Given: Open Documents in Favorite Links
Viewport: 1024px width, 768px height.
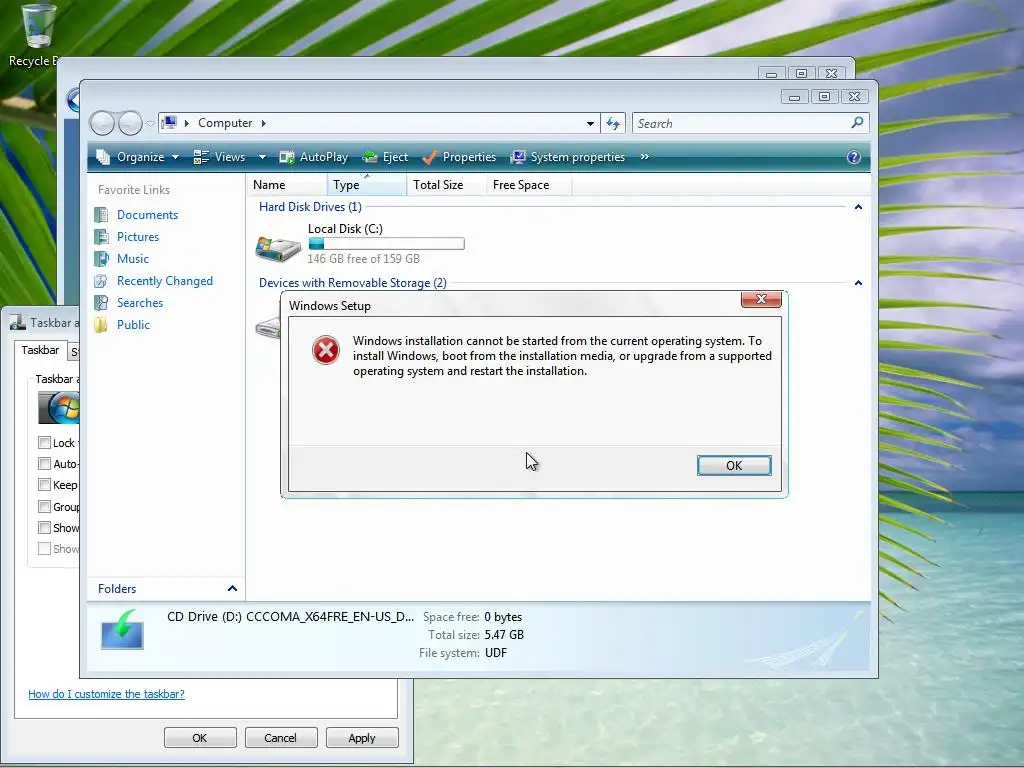Looking at the screenshot, I should (148, 215).
